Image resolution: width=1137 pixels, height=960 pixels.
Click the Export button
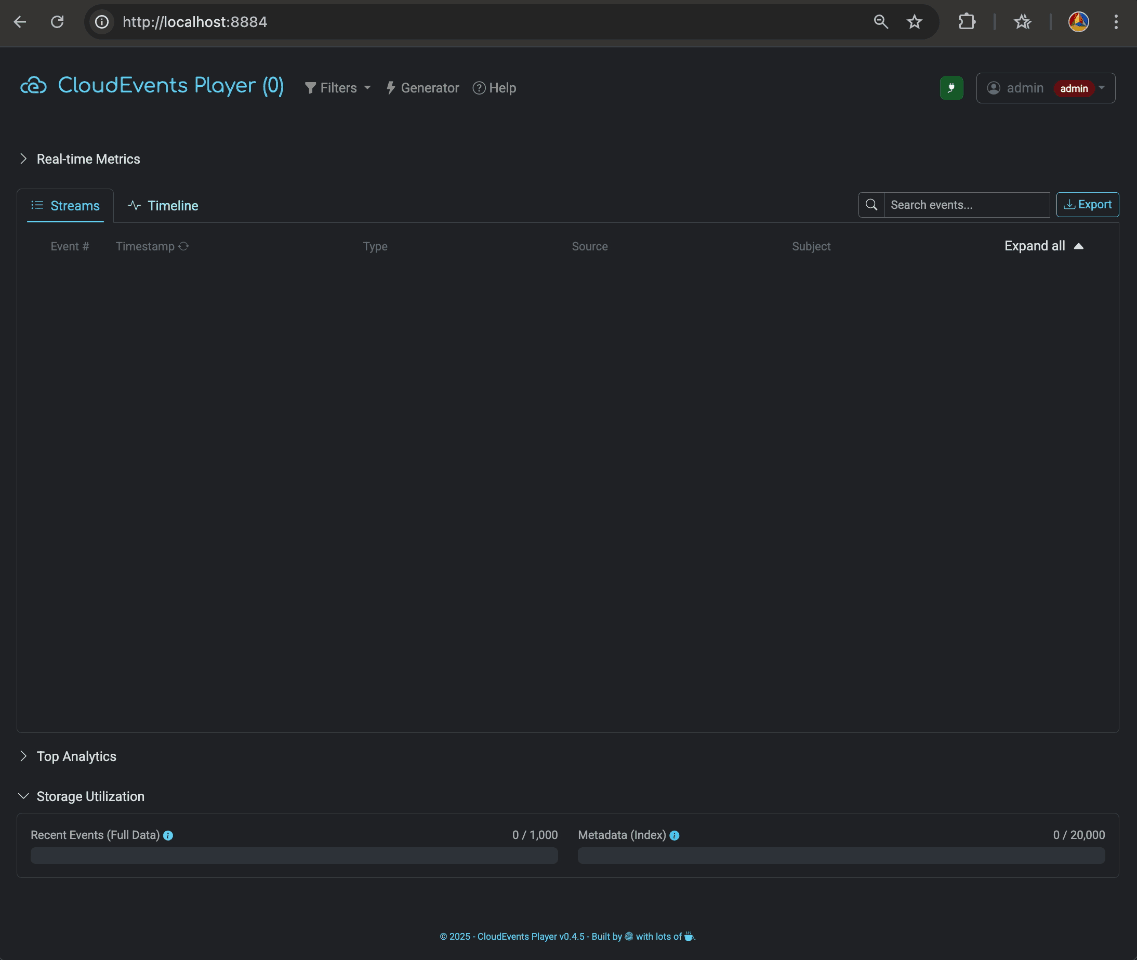point(1088,204)
